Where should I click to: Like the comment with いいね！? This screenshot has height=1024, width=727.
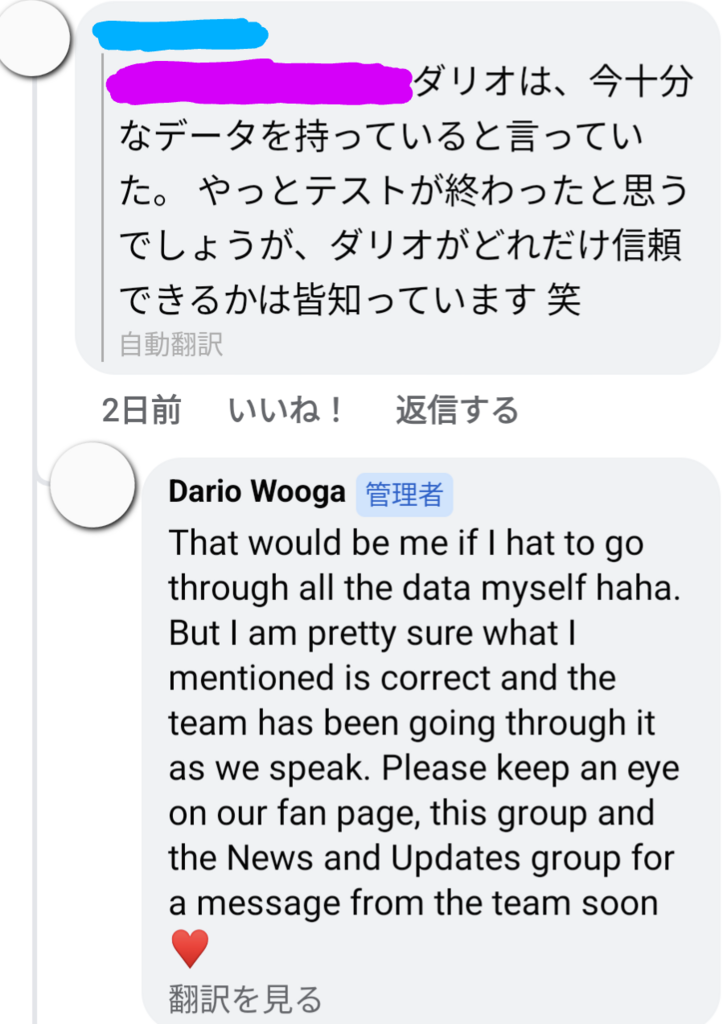click(285, 411)
